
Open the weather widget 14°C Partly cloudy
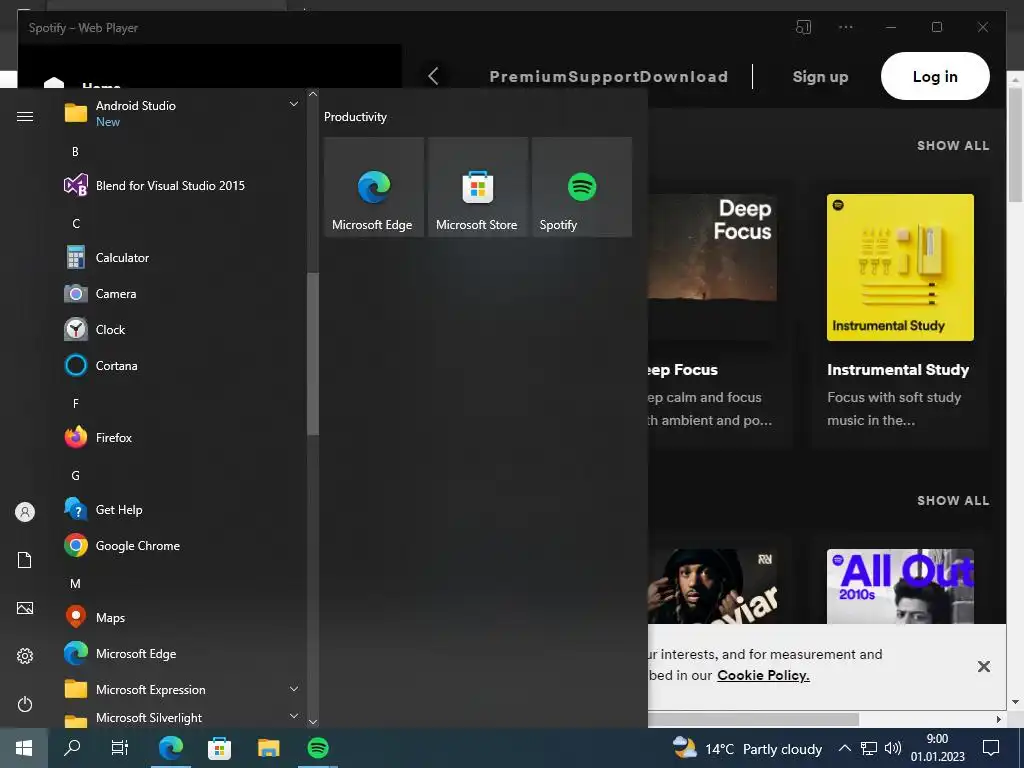tap(747, 748)
